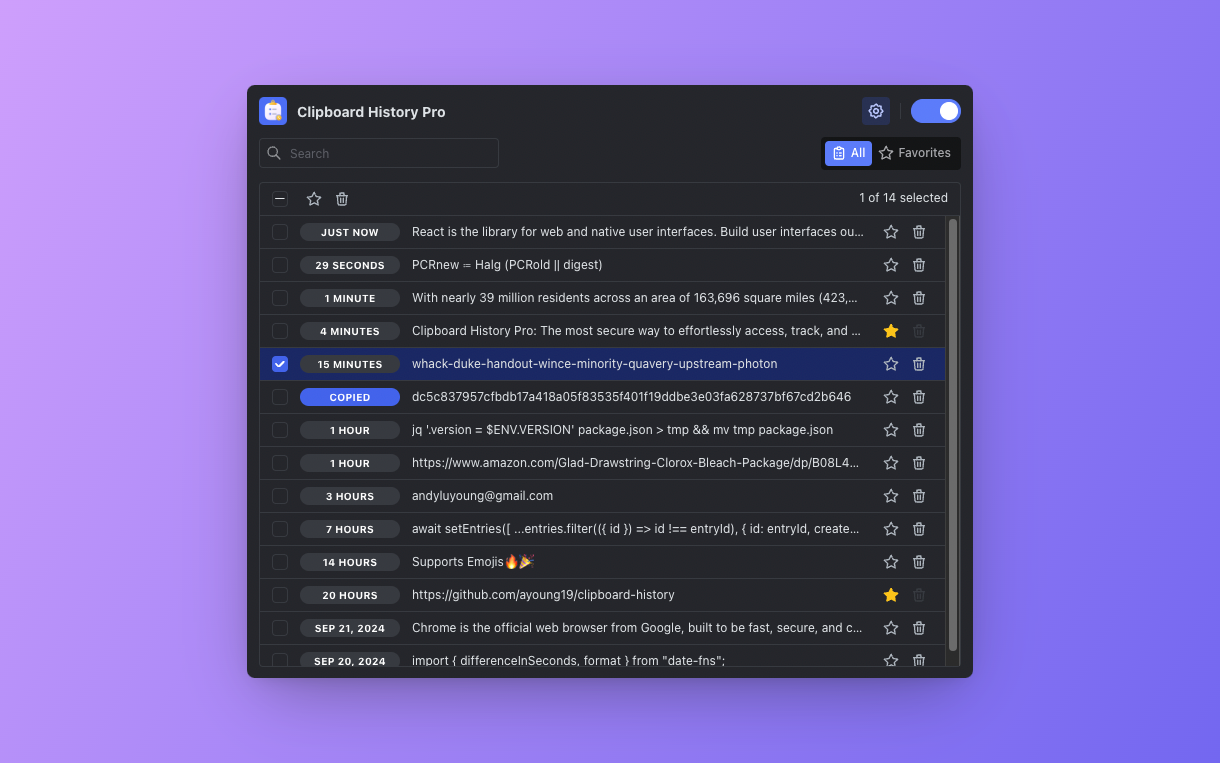Viewport: 1220px width, 763px height.
Task: Delete selected entries using header trash
Action: point(342,199)
